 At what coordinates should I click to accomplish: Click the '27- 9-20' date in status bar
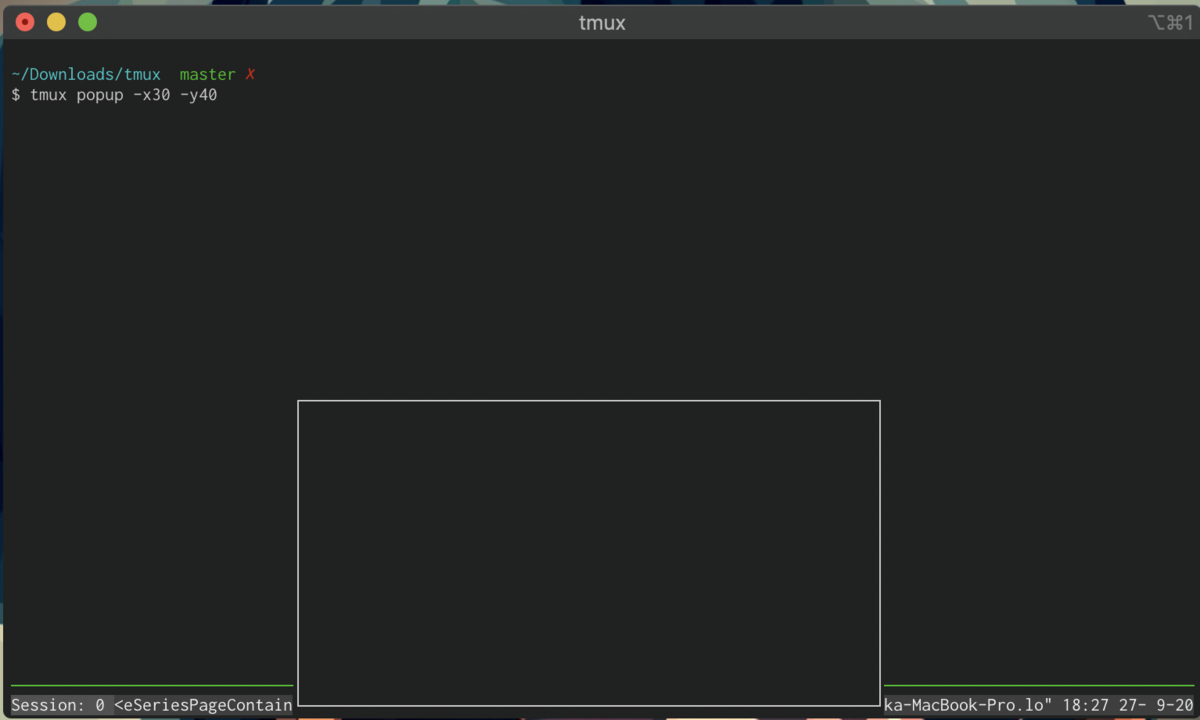pos(1156,705)
